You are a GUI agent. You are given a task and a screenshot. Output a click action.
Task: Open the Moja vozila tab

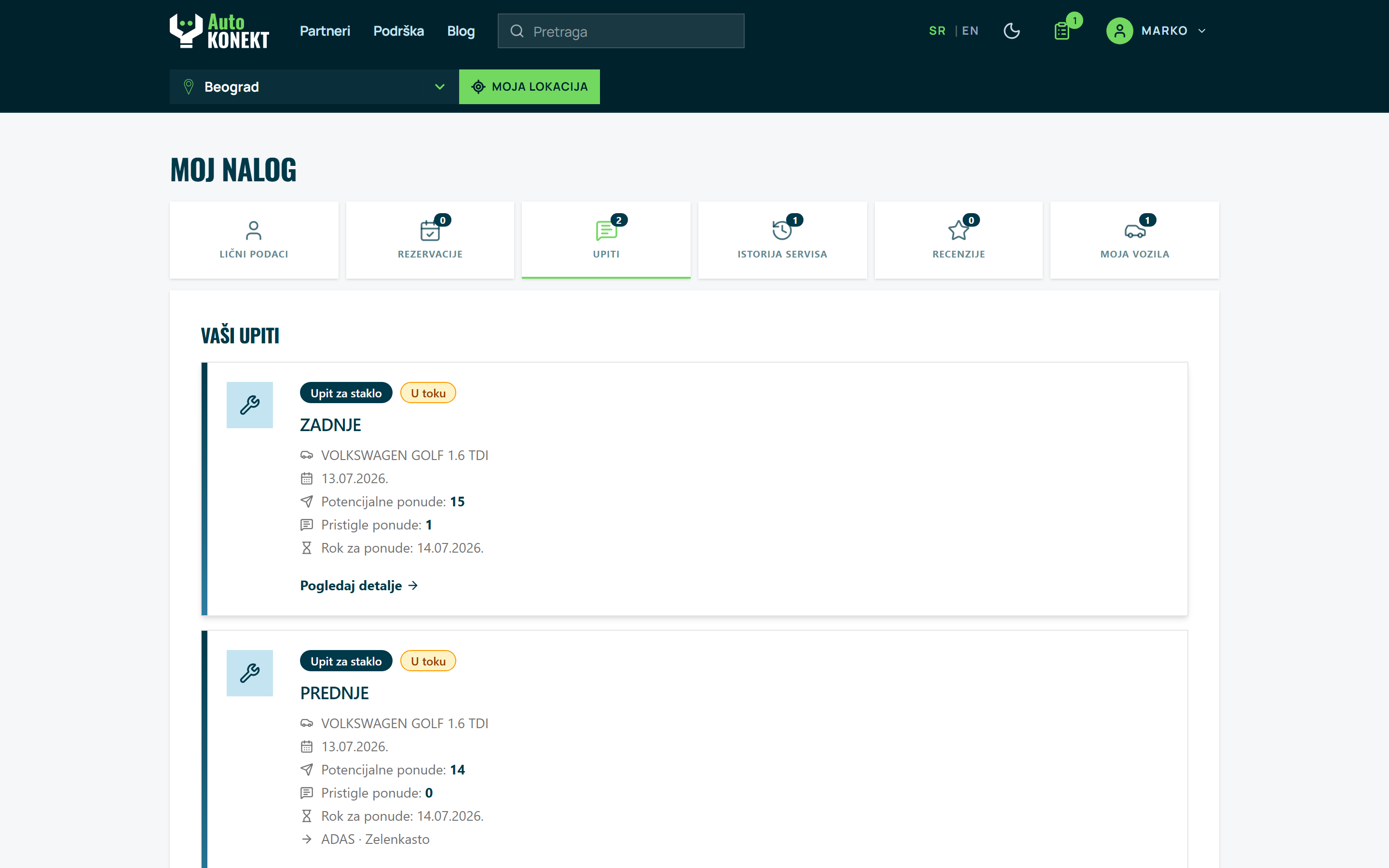click(x=1135, y=240)
